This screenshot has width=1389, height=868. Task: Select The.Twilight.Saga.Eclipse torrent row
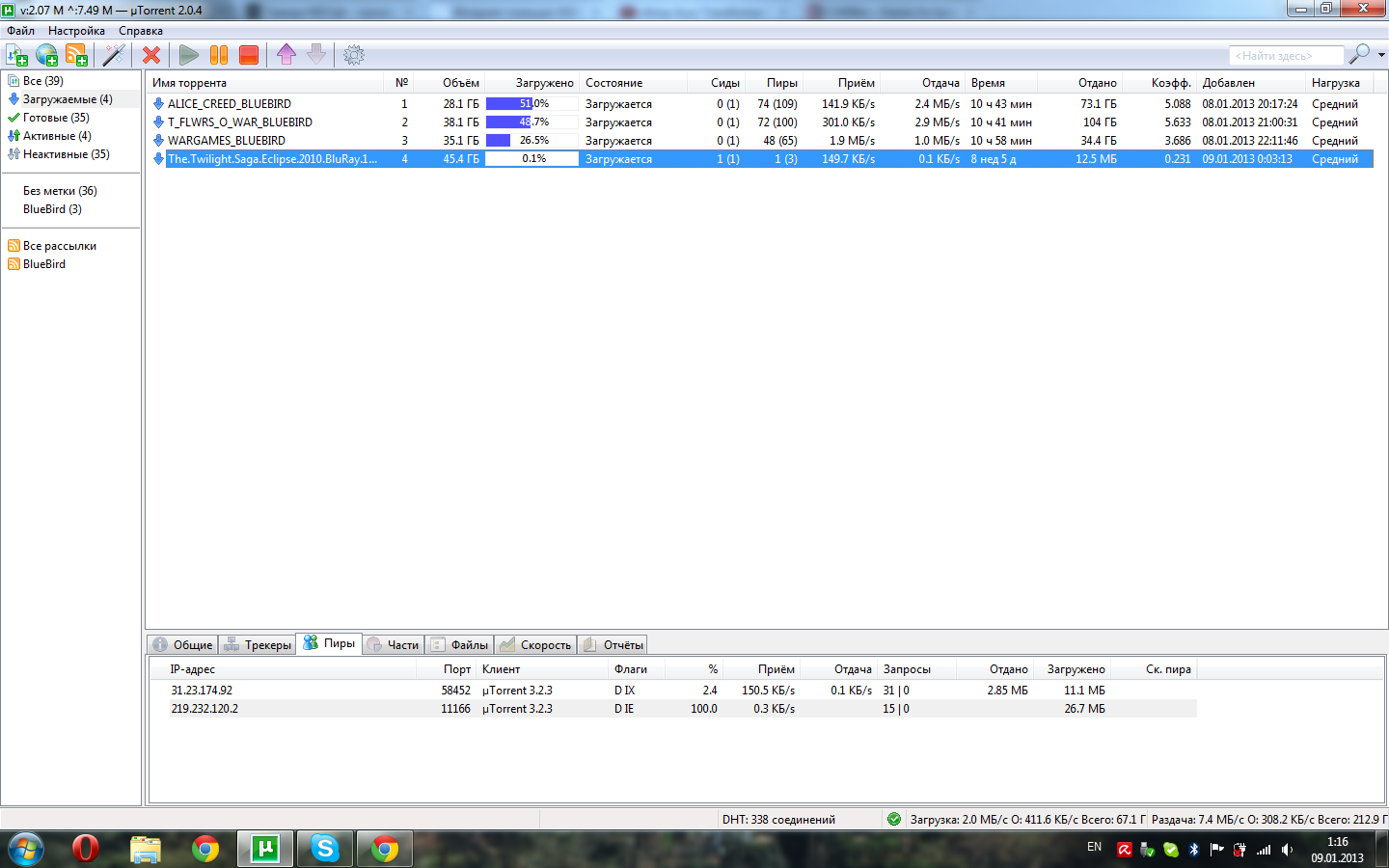click(759, 159)
